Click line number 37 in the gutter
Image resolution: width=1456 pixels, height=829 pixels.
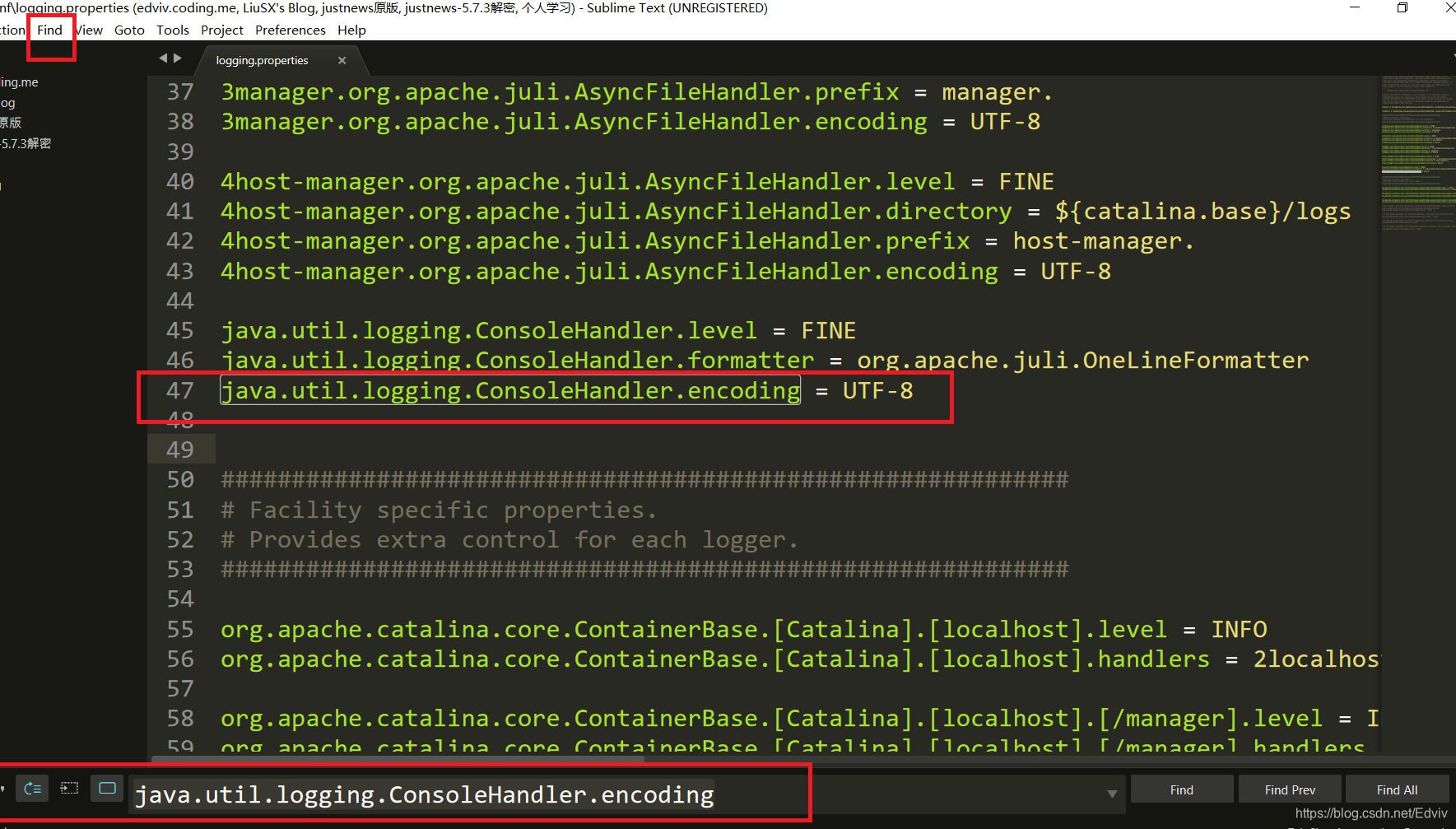point(180,91)
